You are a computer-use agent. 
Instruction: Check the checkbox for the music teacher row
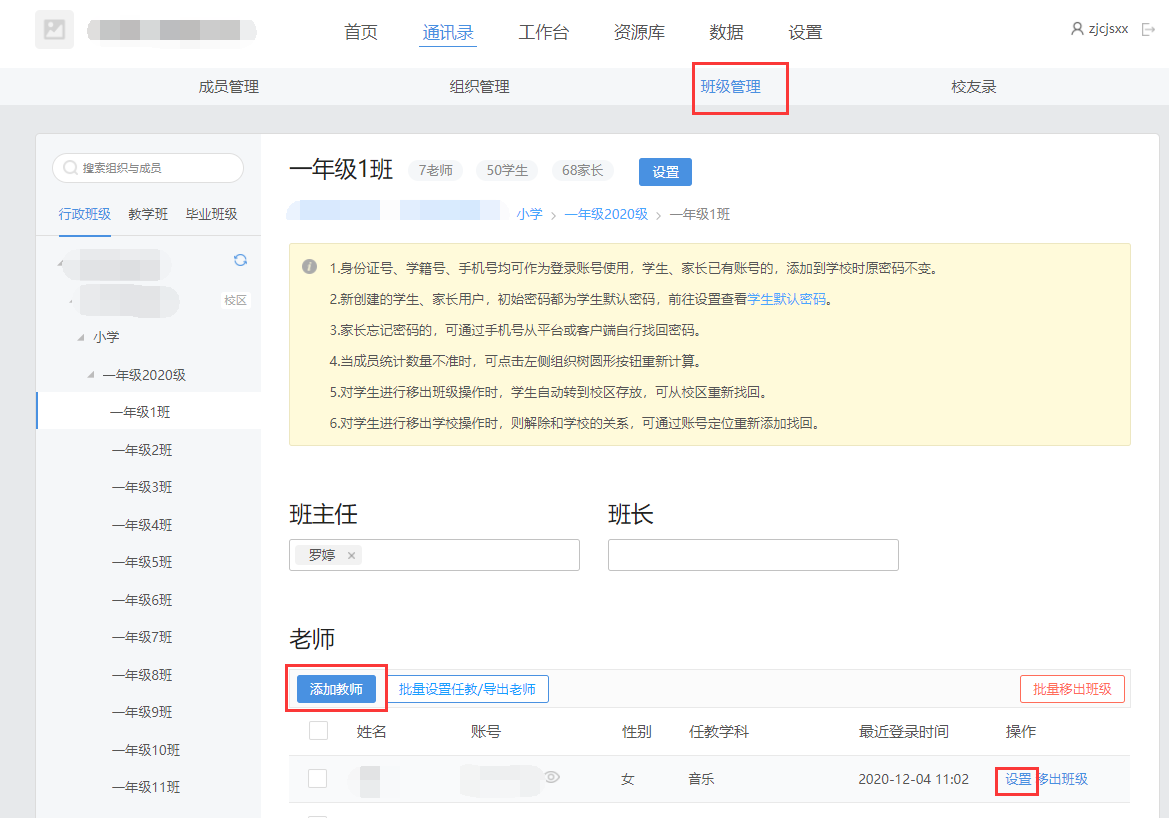point(318,778)
